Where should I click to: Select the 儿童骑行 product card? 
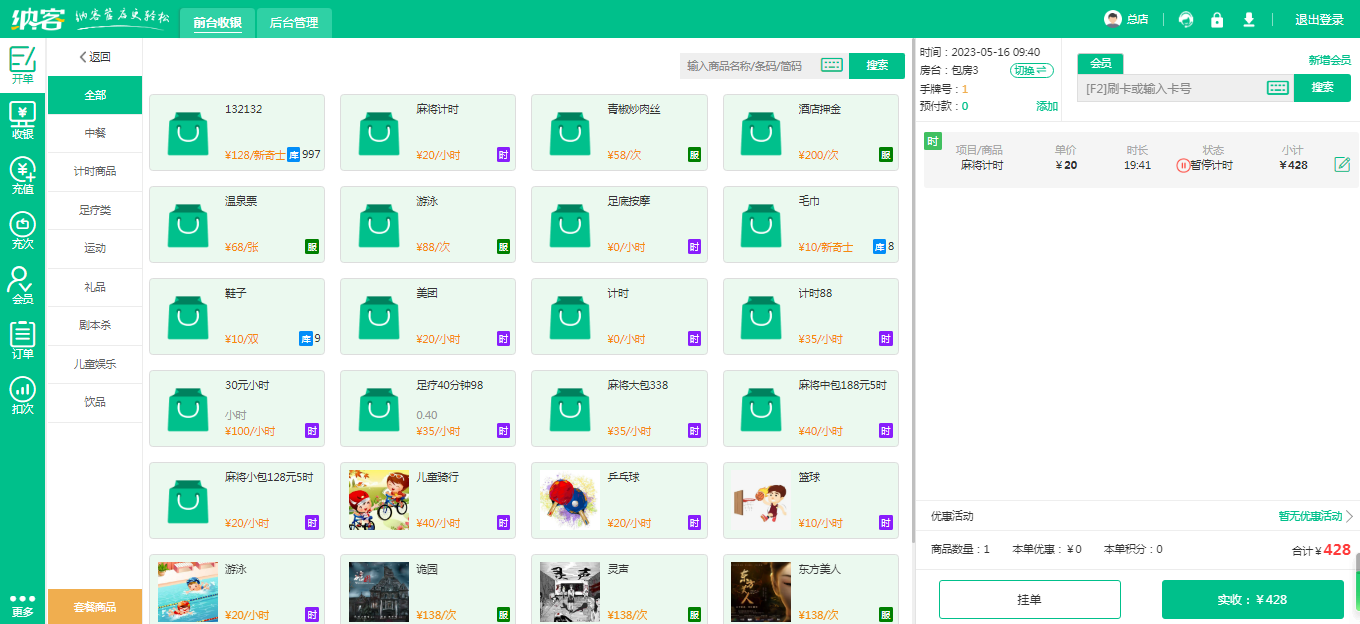[x=428, y=500]
